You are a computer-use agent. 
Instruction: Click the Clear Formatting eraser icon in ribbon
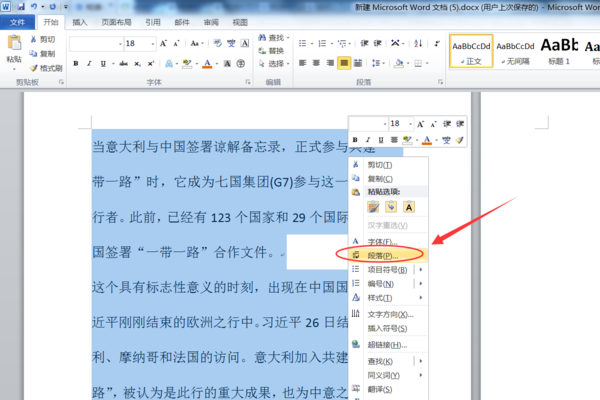[218, 44]
